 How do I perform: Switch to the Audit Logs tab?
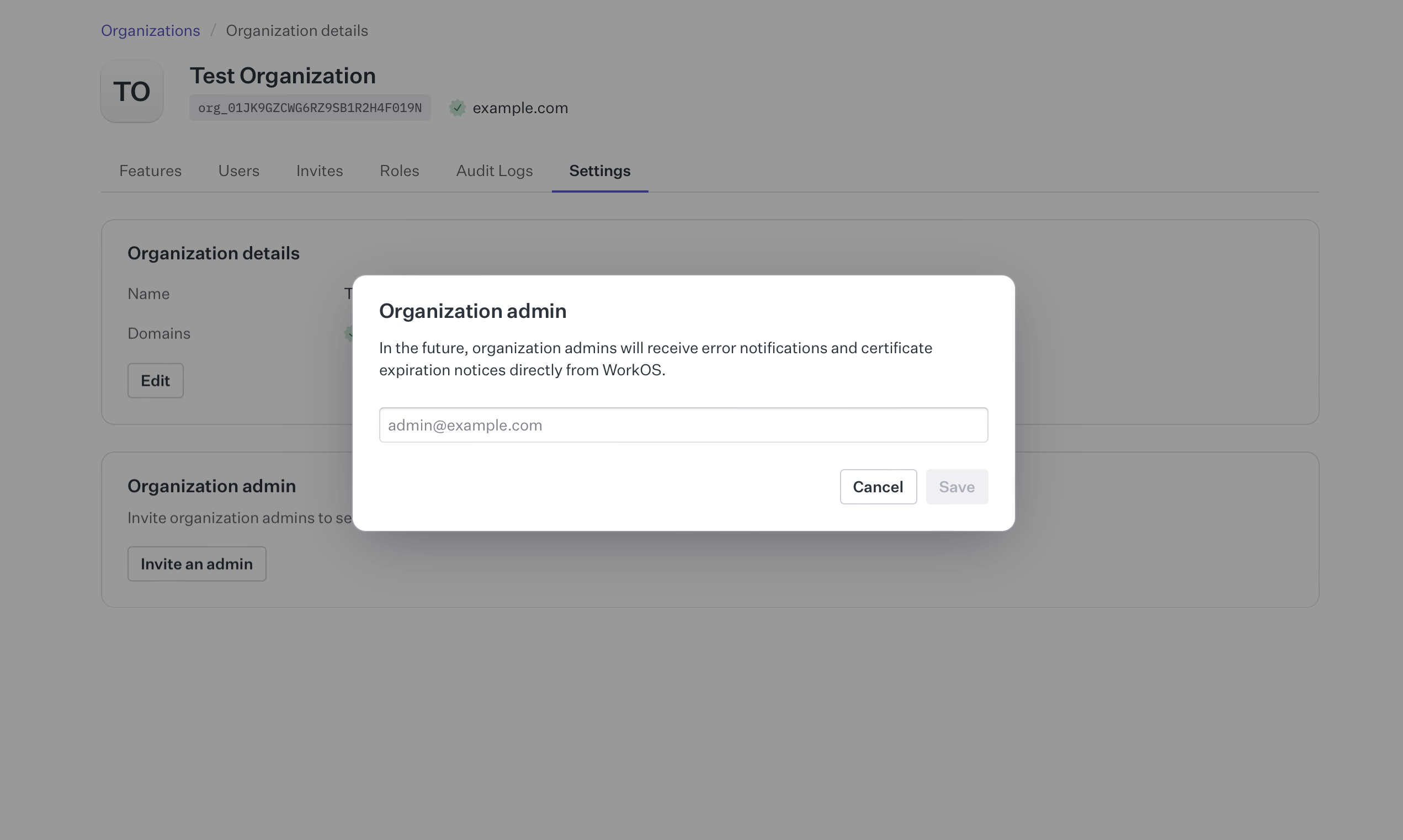pos(494,171)
